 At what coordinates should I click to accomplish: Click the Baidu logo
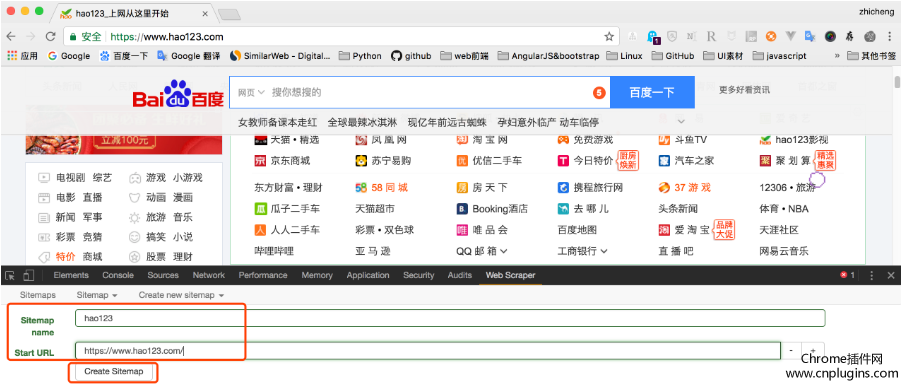coord(178,94)
